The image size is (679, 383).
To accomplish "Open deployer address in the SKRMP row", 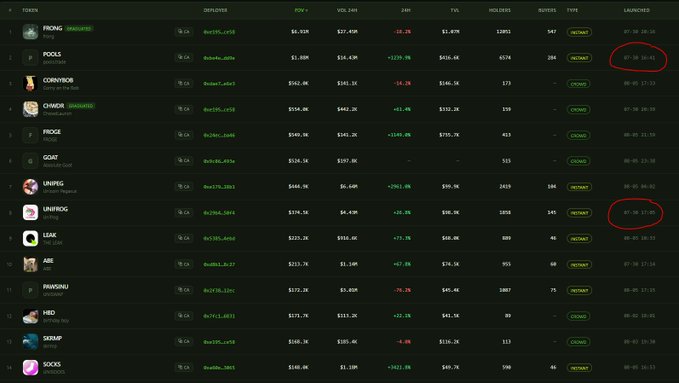I will coord(219,342).
